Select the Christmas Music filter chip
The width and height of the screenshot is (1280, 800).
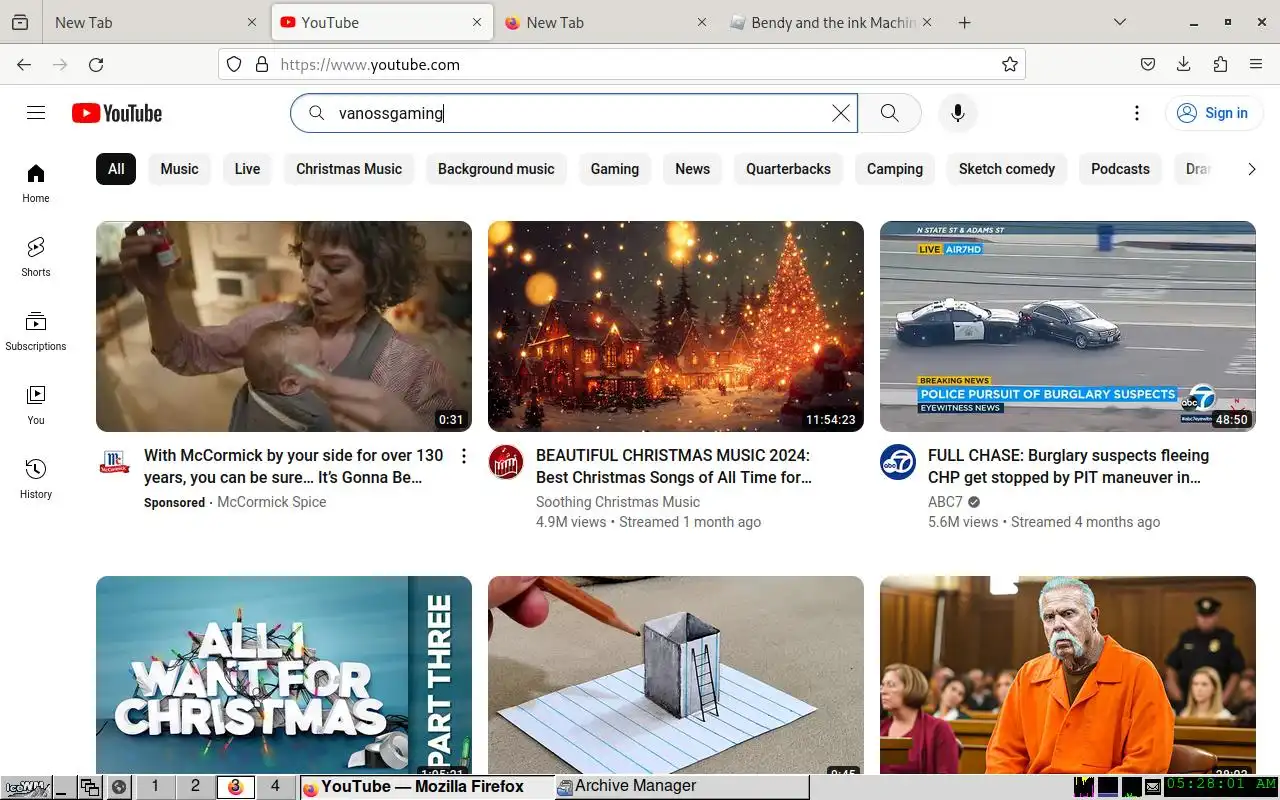point(349,169)
